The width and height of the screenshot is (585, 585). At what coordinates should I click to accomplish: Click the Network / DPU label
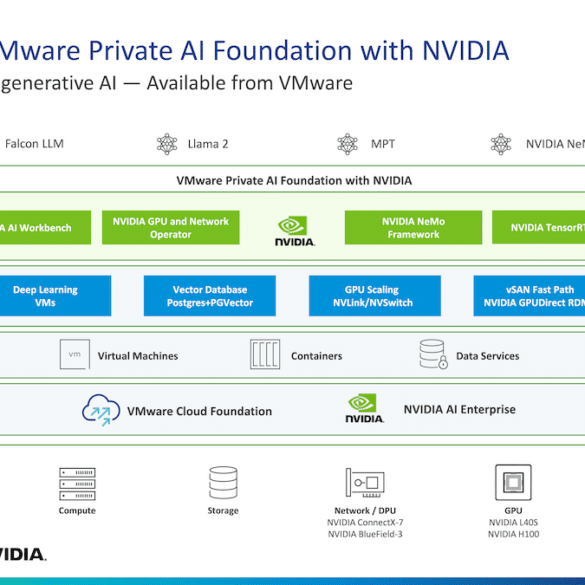[x=365, y=510]
